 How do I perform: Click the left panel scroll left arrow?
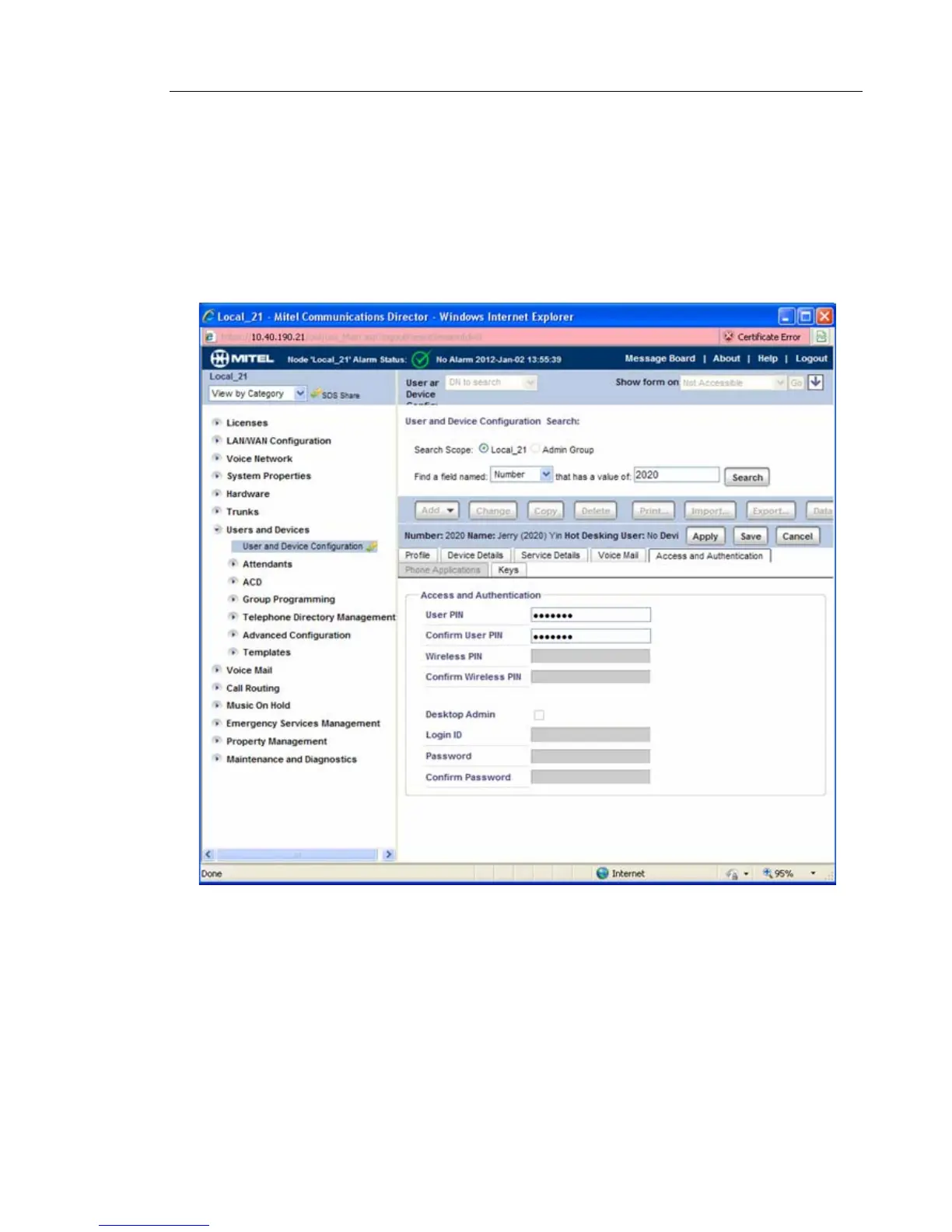click(208, 854)
